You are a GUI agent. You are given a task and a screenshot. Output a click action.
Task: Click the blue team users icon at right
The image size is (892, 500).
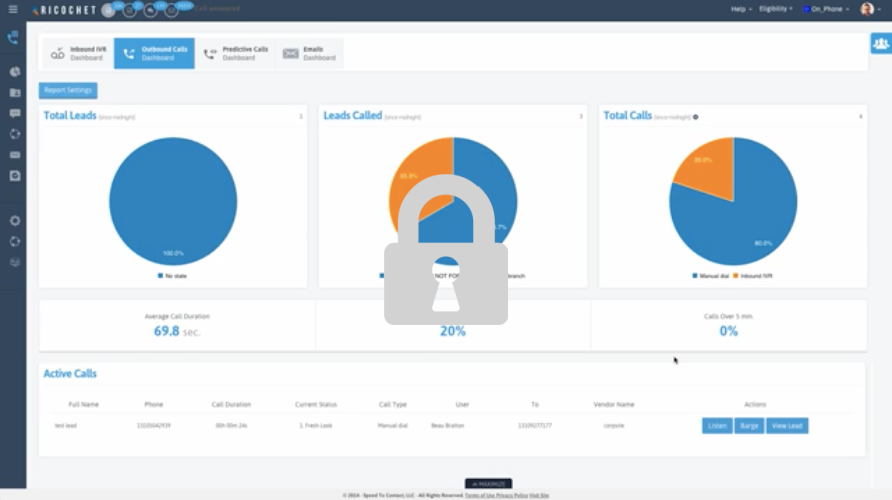click(880, 44)
